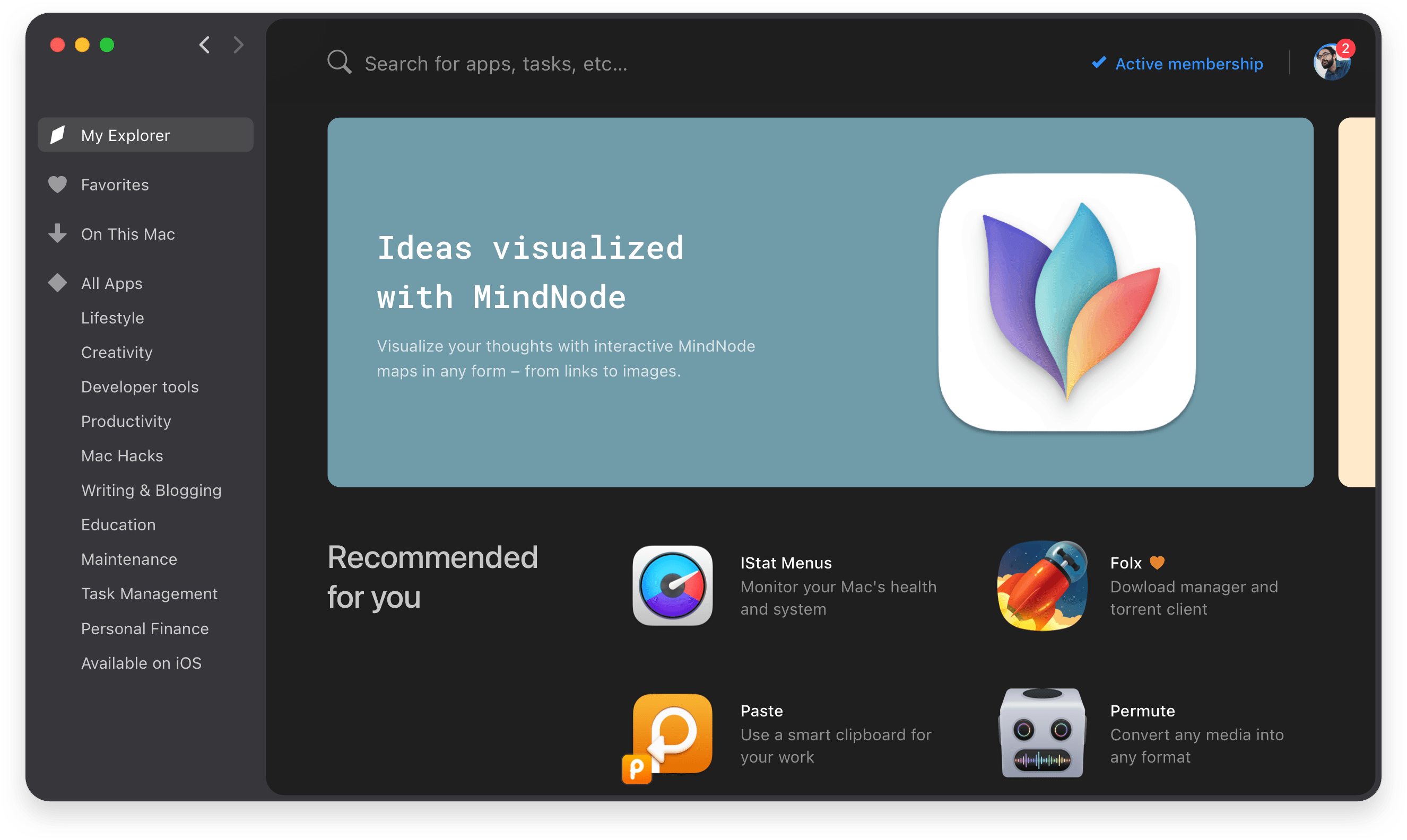Select the Task Management category

point(149,594)
